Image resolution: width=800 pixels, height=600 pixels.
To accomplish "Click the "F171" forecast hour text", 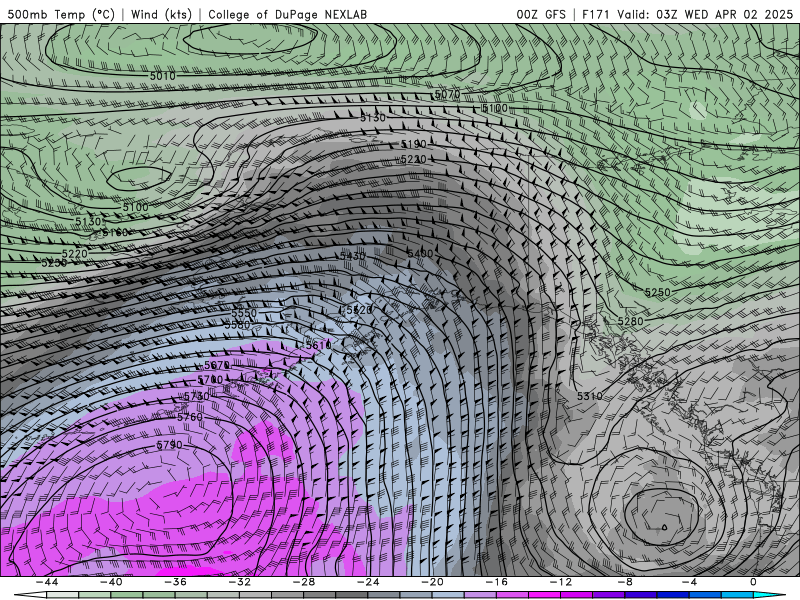I will tap(596, 14).
